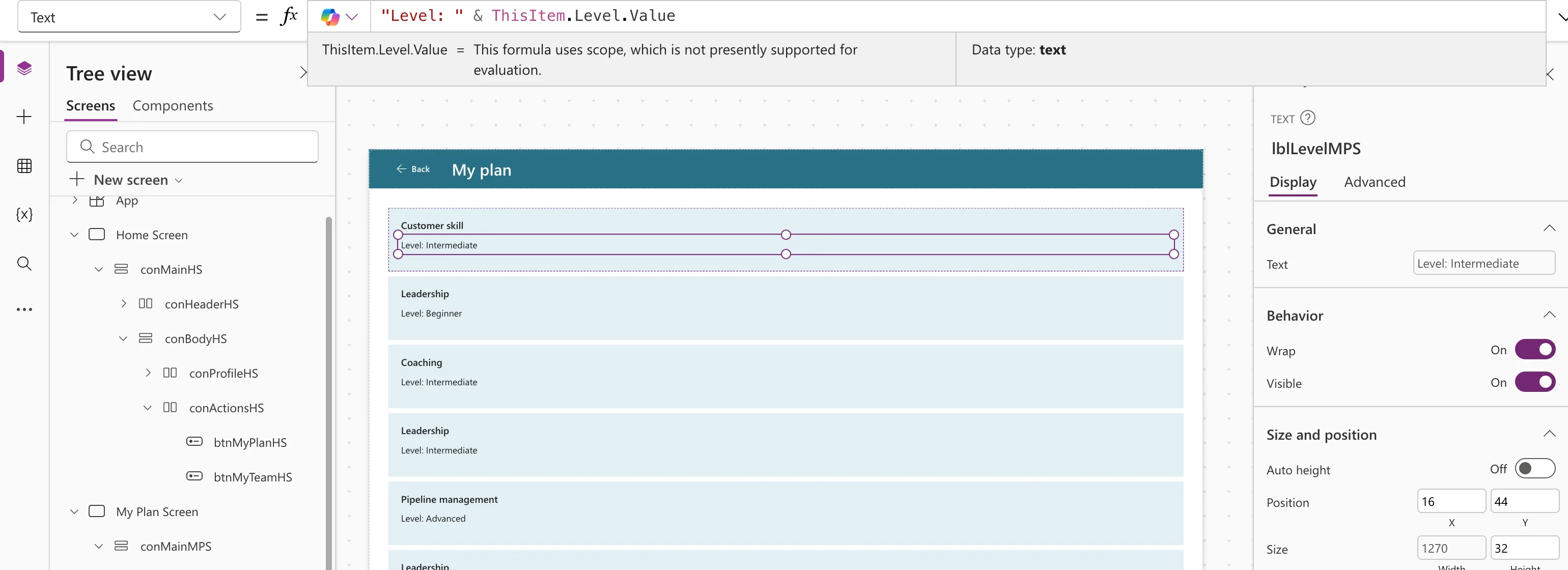Viewport: 1568px width, 570px height.
Task: Select the Display tab
Action: pos(1293,182)
